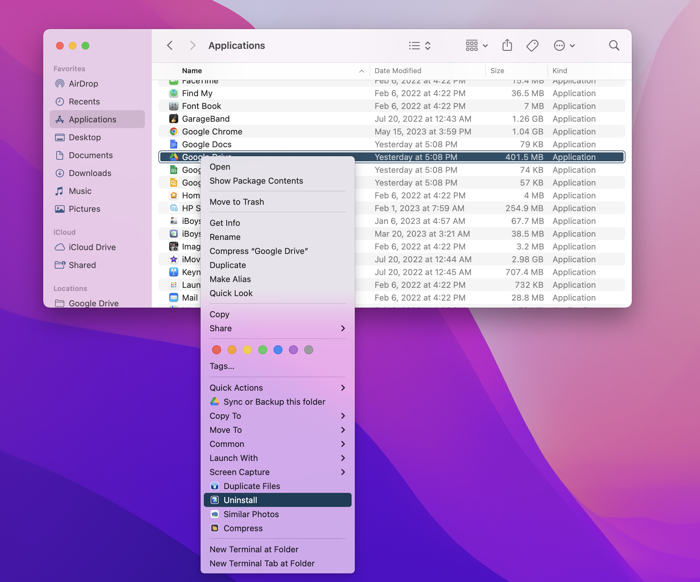700x582 pixels.
Task: Click the Font Book app icon
Action: tap(174, 106)
